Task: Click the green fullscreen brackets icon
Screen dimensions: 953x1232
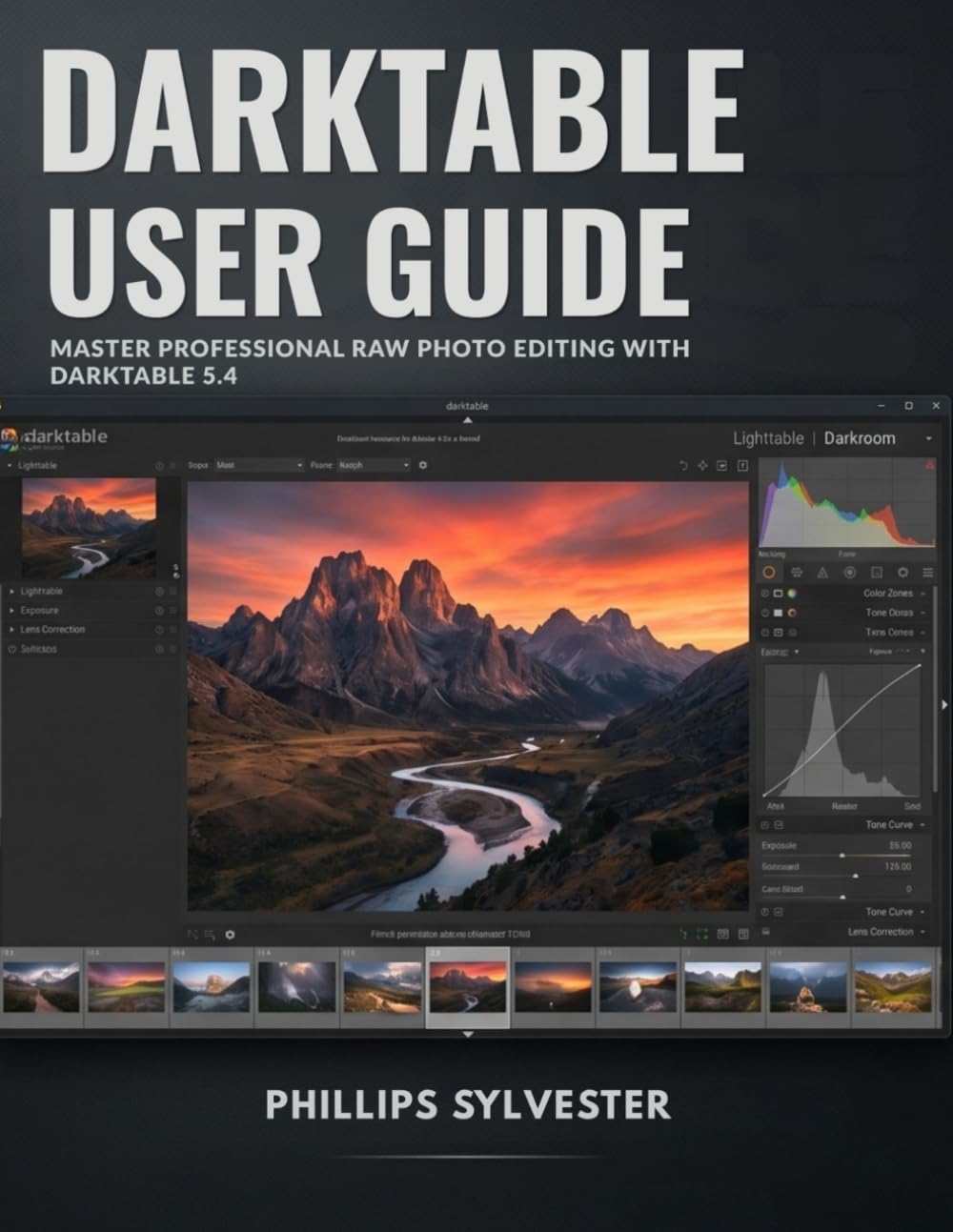Action: point(702,935)
